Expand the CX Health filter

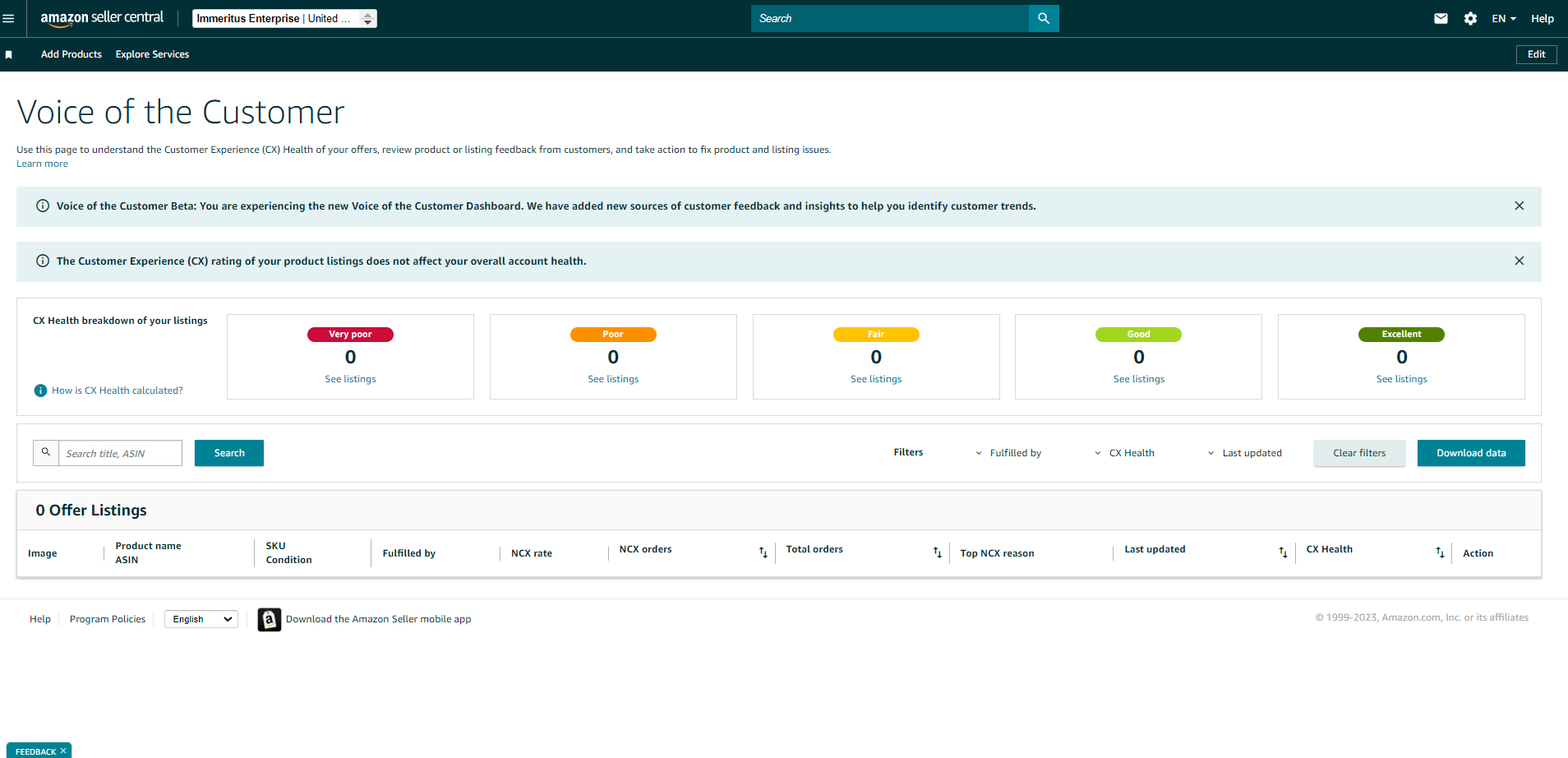click(1124, 453)
